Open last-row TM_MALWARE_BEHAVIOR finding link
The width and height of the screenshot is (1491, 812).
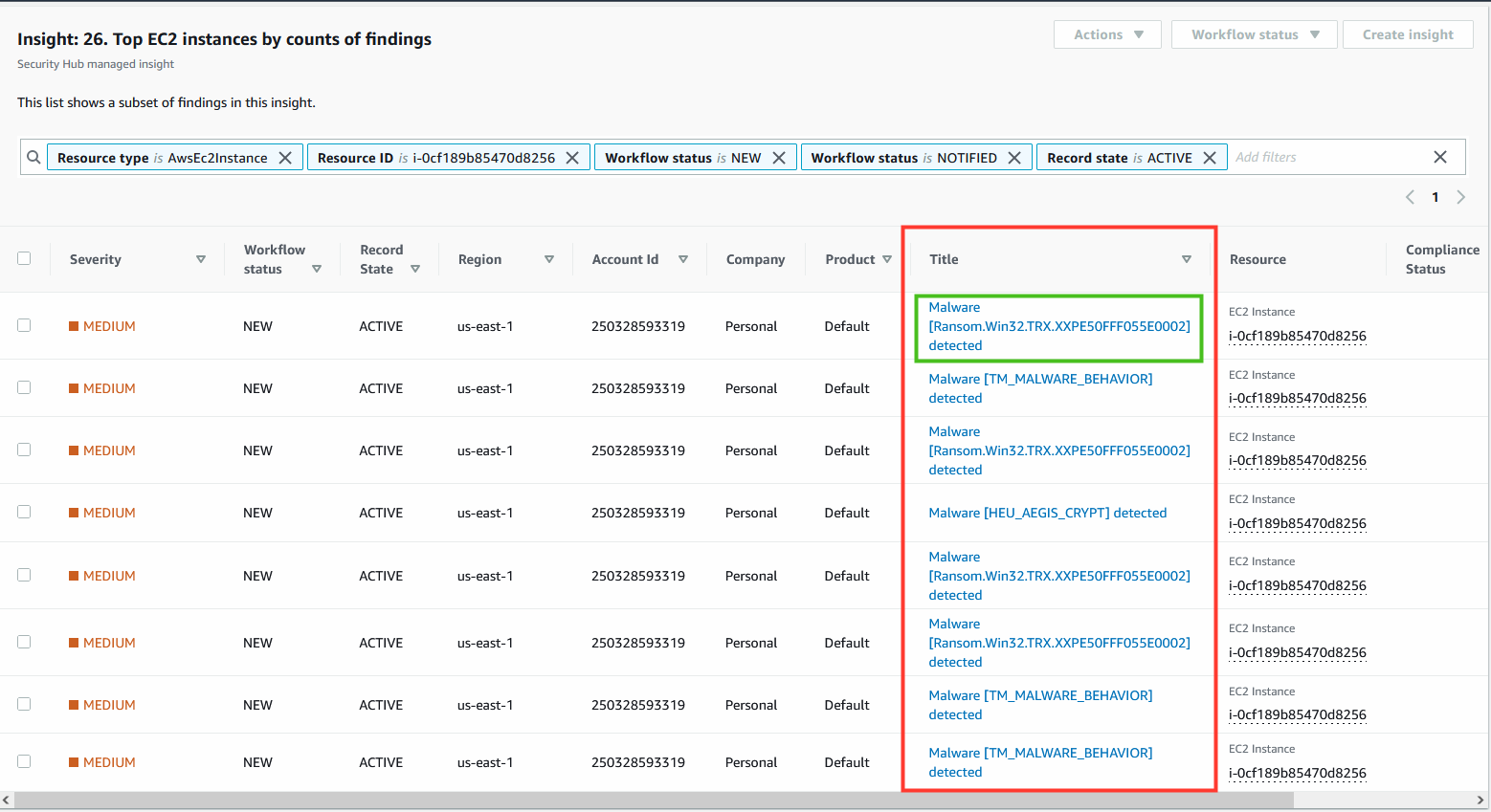1040,762
